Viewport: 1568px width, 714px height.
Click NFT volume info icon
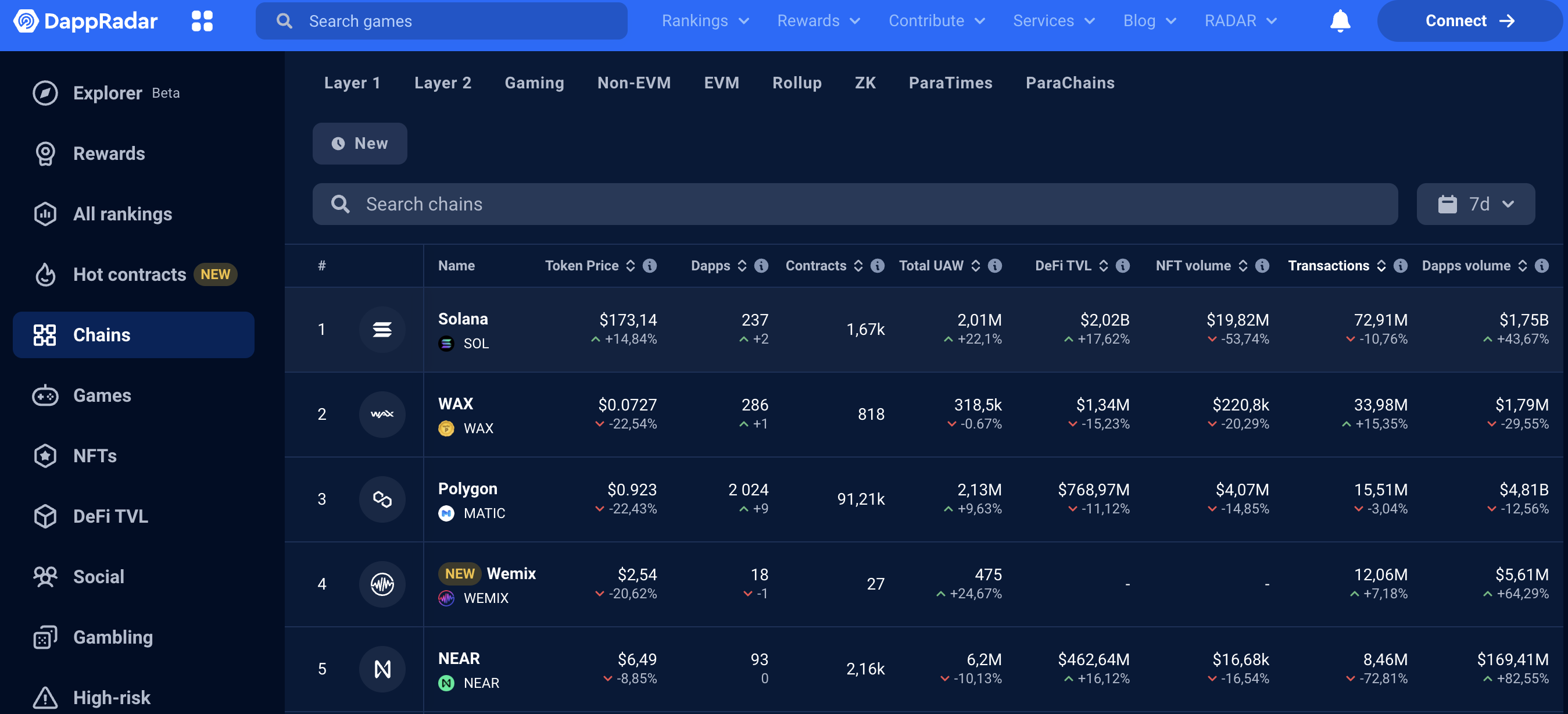point(1262,266)
